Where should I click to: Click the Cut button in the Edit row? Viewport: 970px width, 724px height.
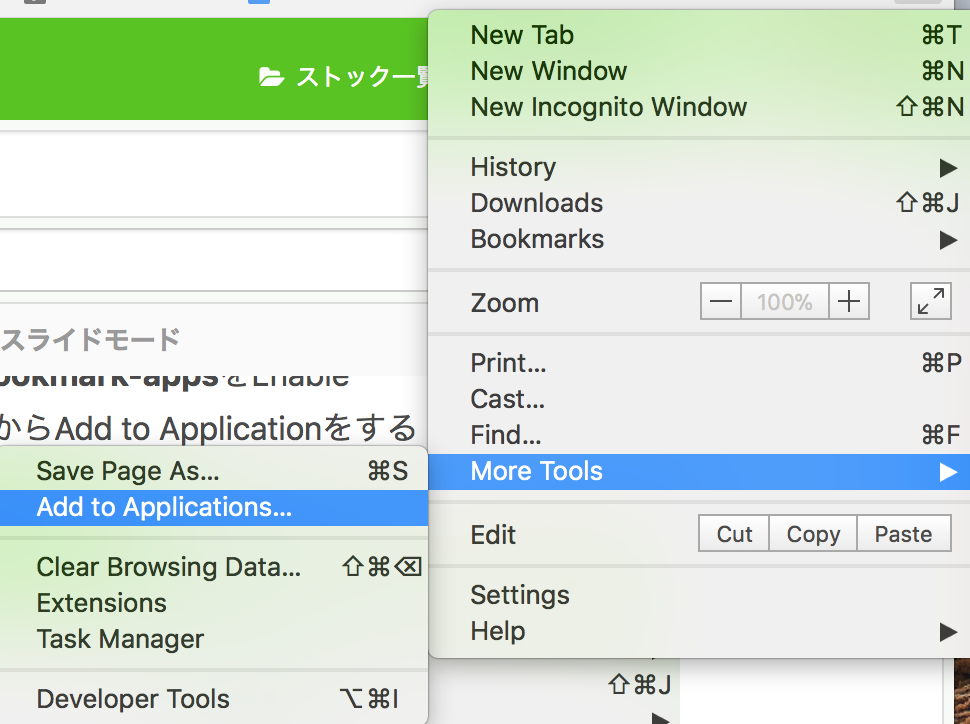pyautogui.click(x=733, y=533)
